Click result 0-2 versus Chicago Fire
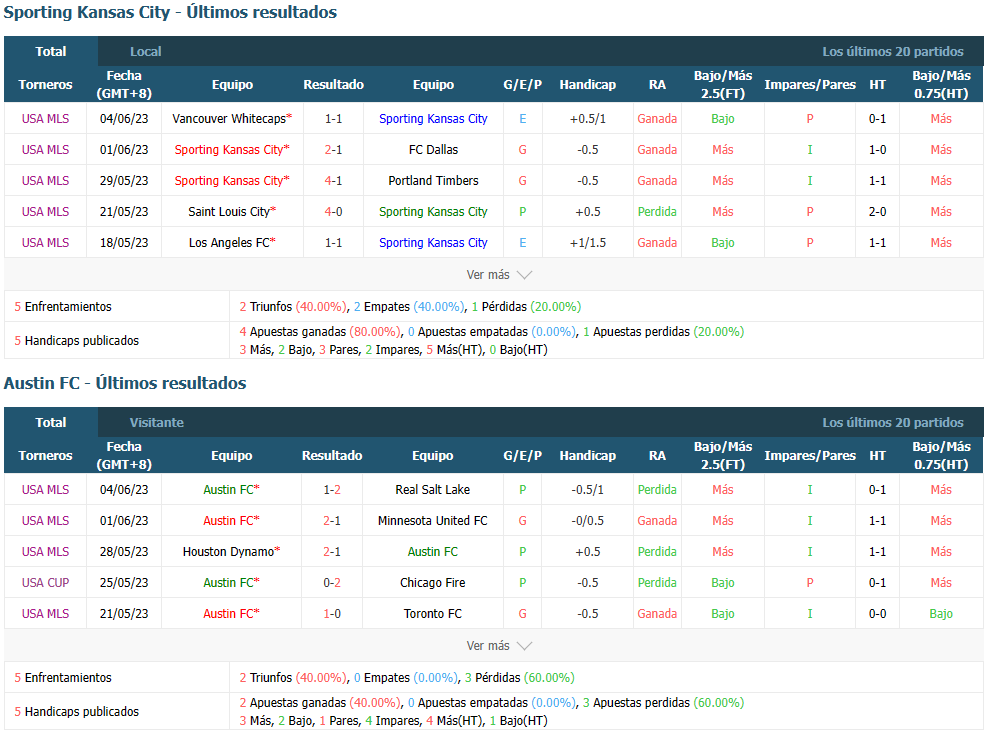This screenshot has width=994, height=737. coord(332,582)
